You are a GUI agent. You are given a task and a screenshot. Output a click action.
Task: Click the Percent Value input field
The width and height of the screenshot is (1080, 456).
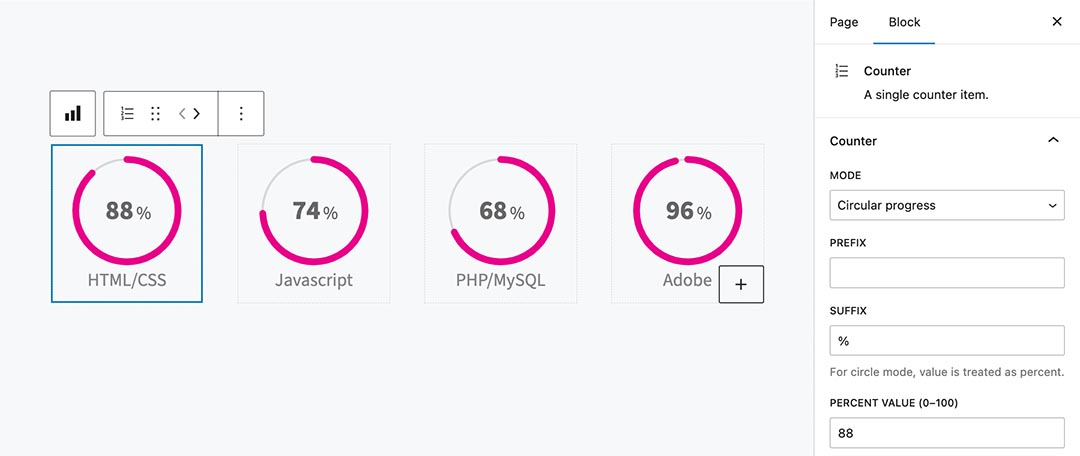point(947,433)
